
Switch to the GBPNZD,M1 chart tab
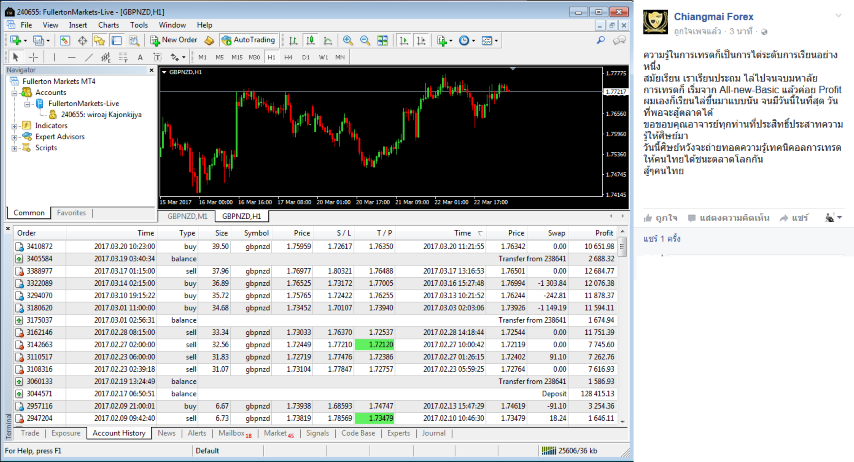coord(187,216)
